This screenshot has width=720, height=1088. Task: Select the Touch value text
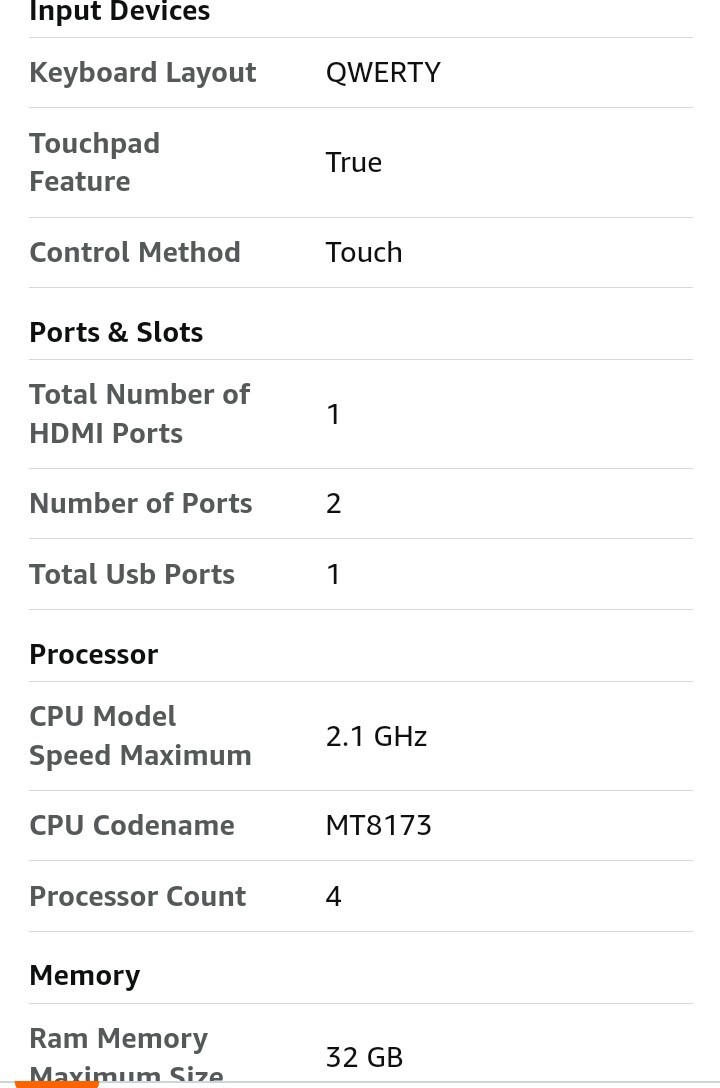364,252
